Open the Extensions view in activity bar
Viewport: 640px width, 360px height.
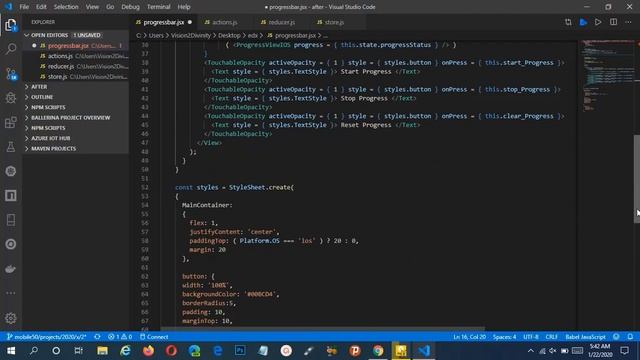[x=11, y=122]
